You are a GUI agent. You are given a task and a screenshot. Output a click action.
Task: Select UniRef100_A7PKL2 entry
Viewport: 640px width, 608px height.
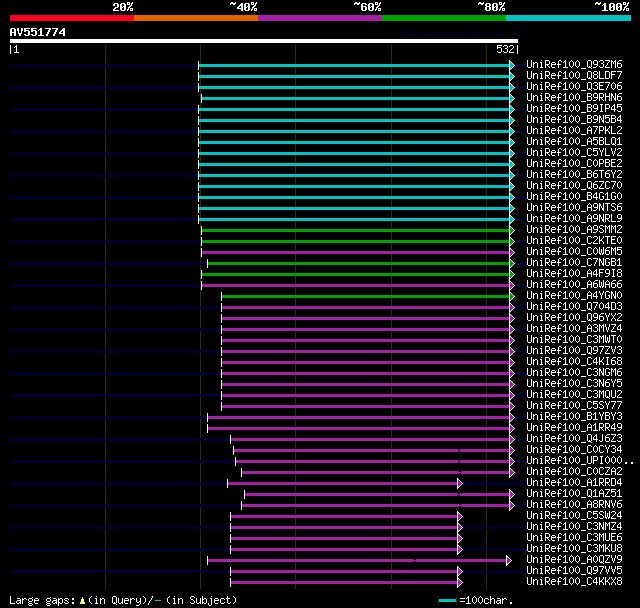coord(574,131)
